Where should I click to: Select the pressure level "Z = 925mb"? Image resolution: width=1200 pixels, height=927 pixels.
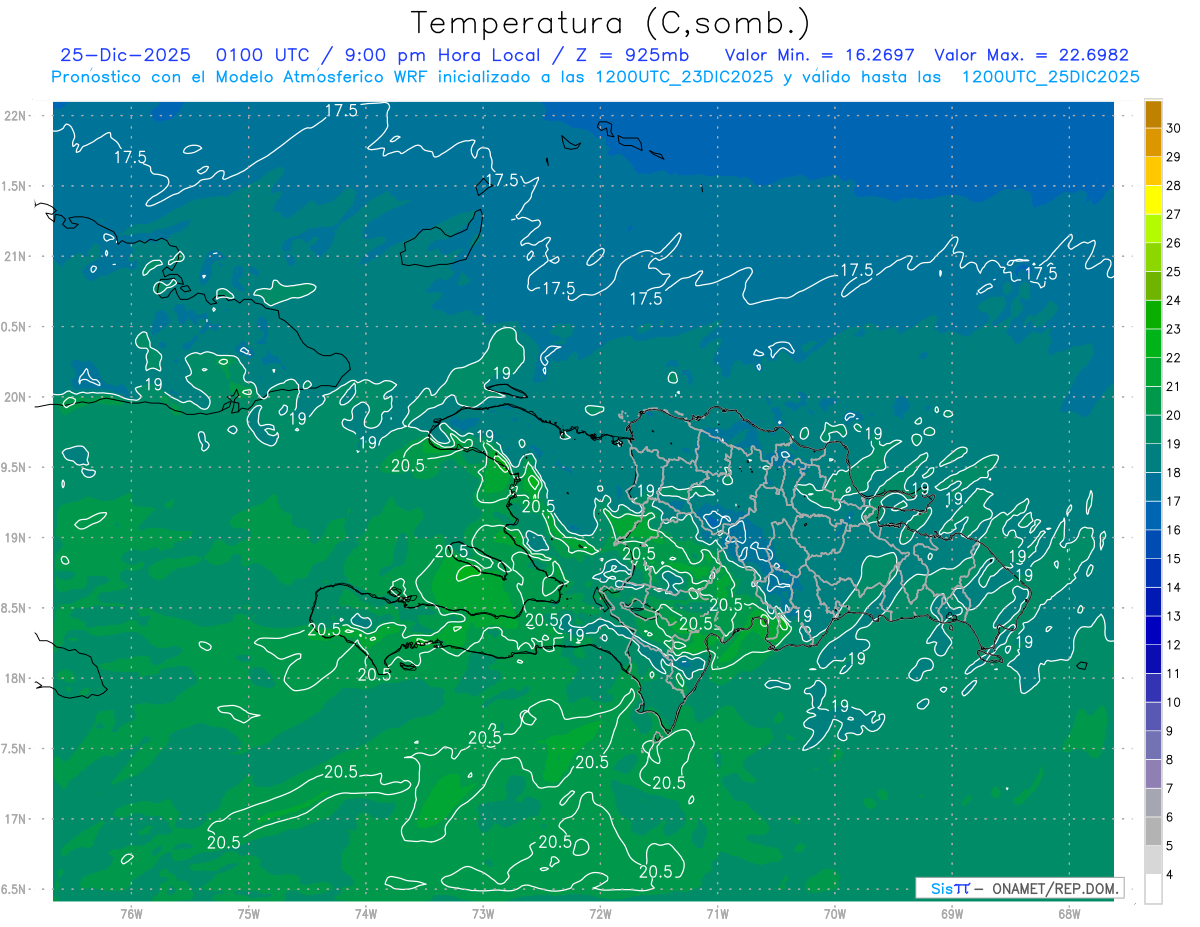coord(627,55)
